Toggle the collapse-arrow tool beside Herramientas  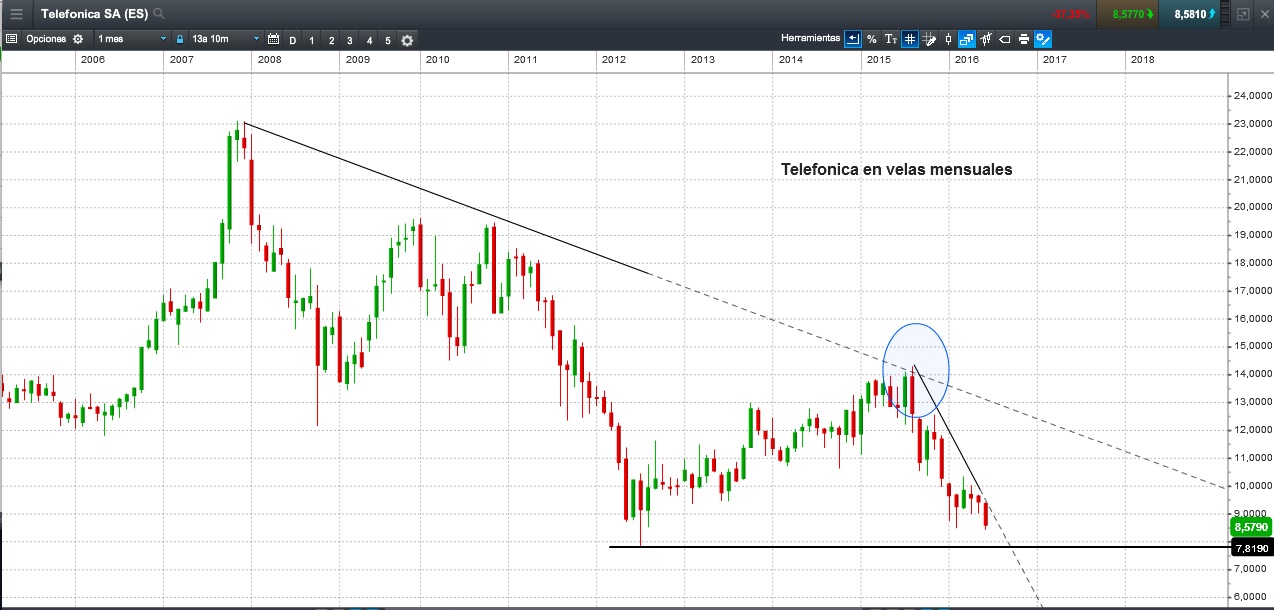tap(852, 39)
